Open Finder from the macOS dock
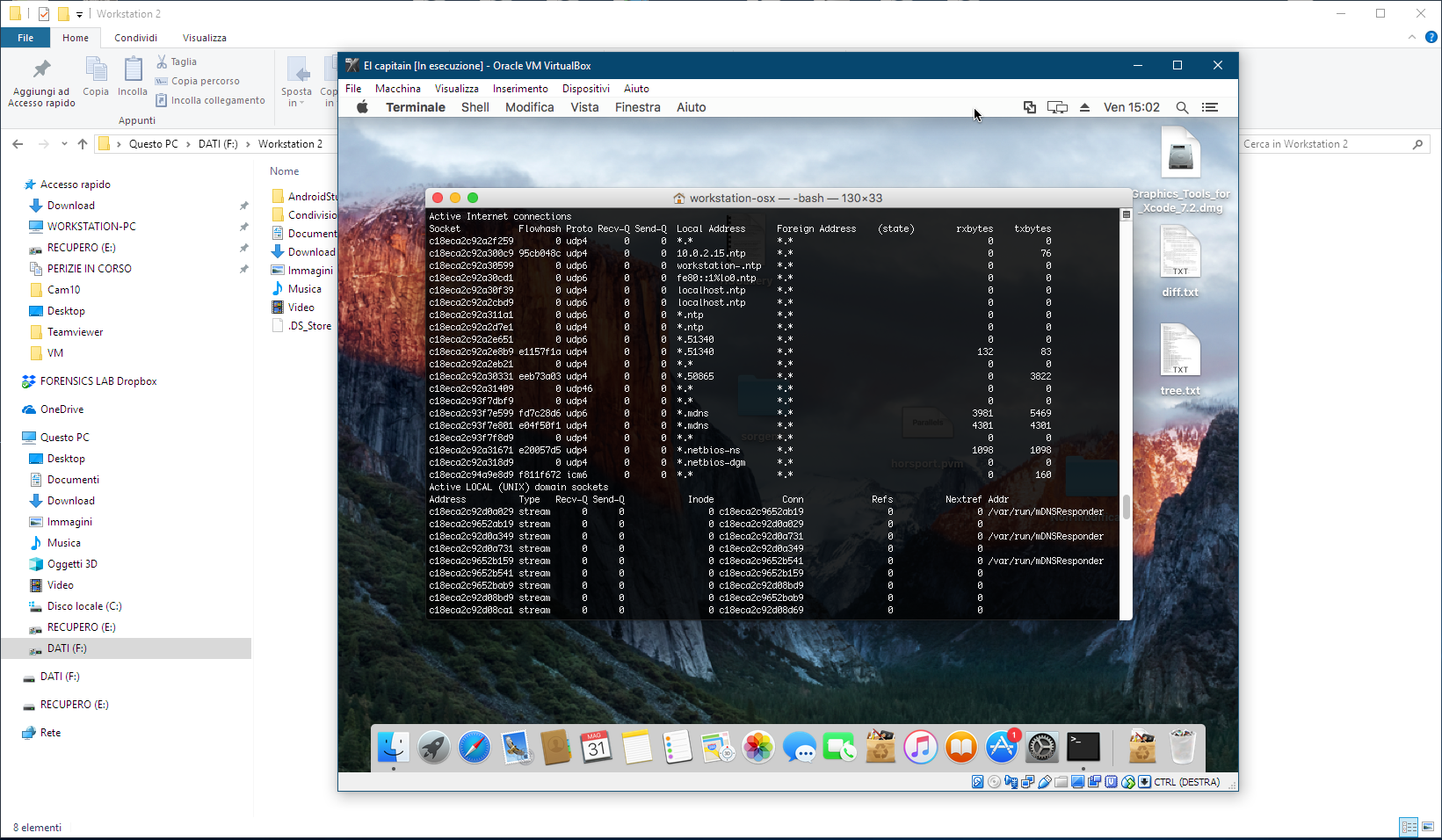 click(x=393, y=747)
